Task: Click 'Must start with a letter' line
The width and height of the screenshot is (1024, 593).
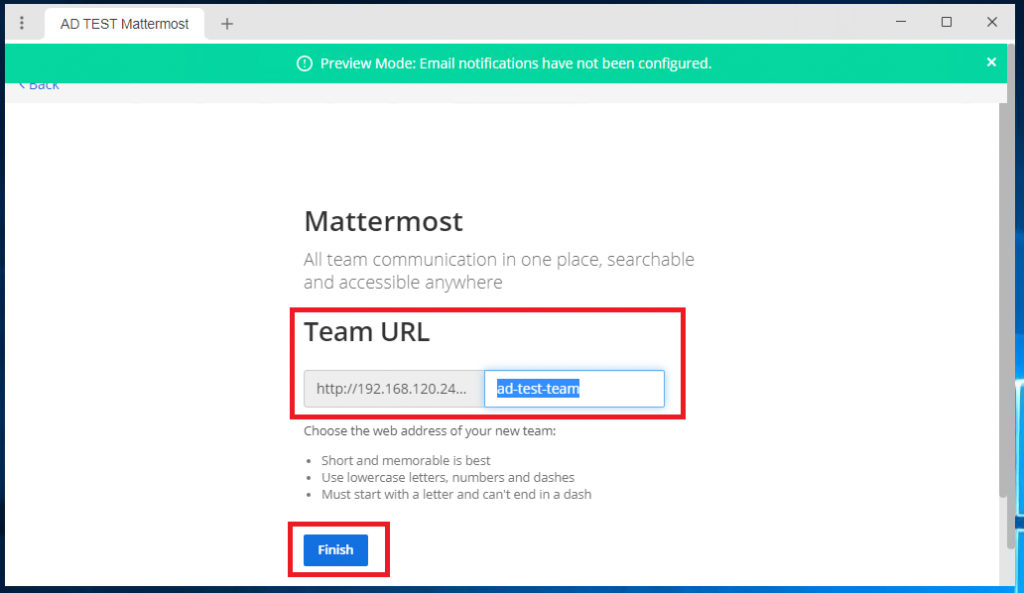Action: tap(456, 494)
